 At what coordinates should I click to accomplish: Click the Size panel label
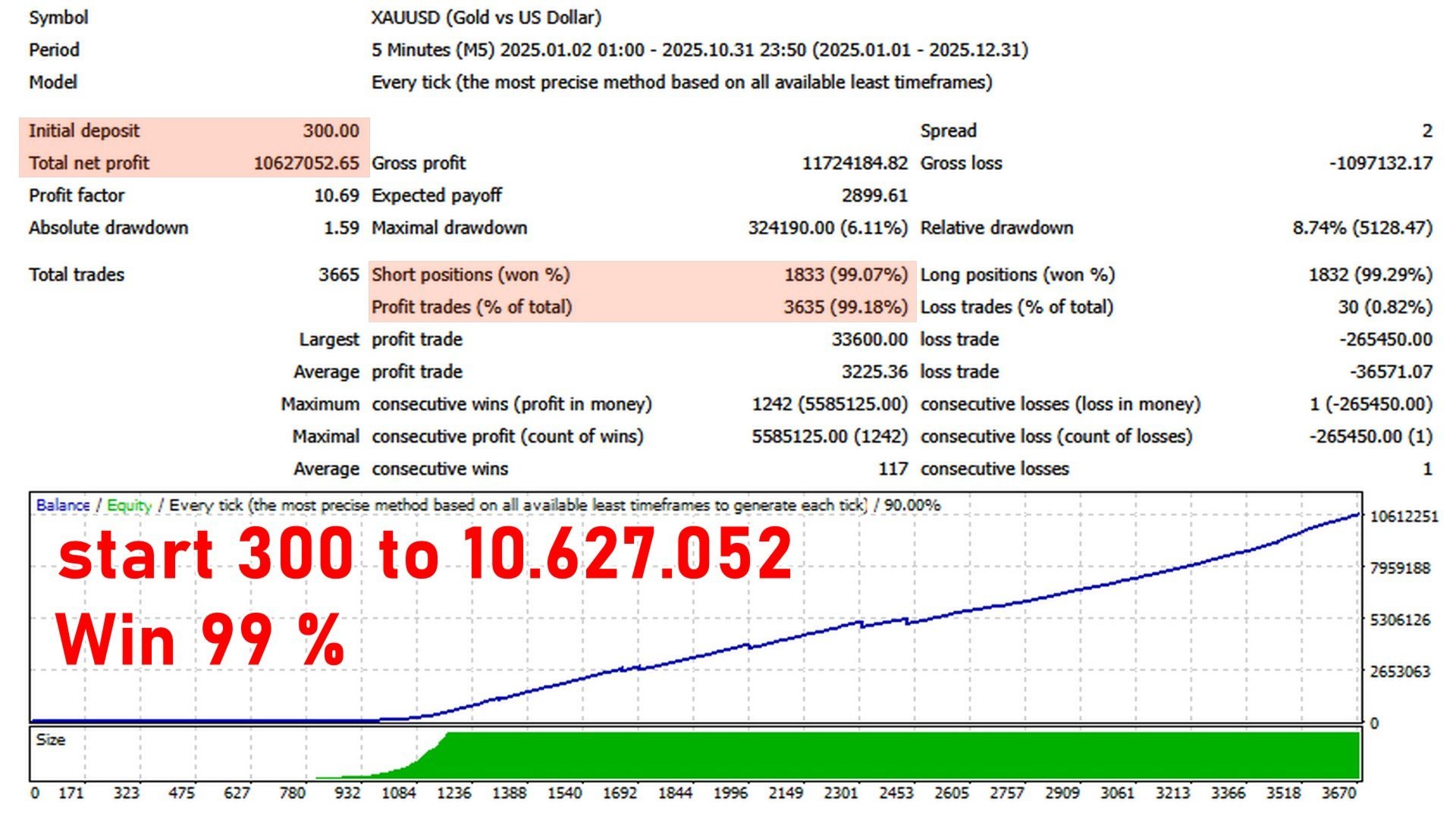[x=52, y=739]
